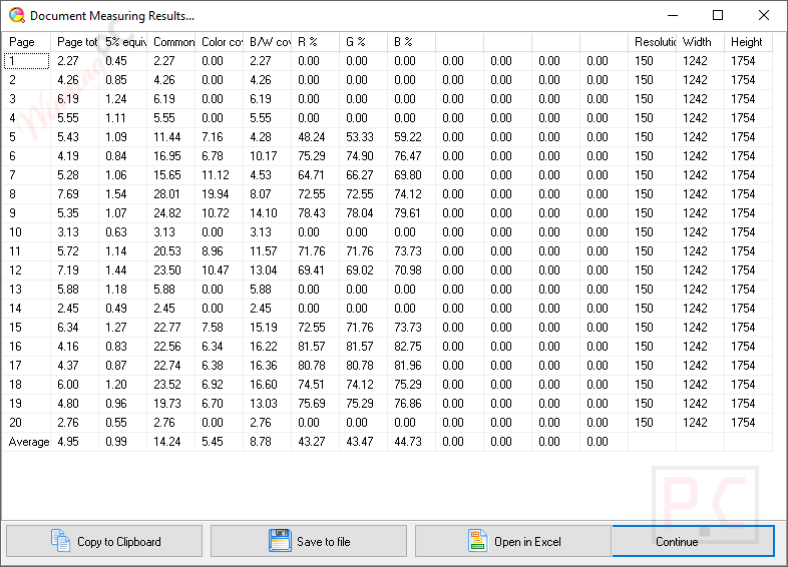The width and height of the screenshot is (788, 567).
Task: Click the 48.24 R % value
Action: coord(311,137)
